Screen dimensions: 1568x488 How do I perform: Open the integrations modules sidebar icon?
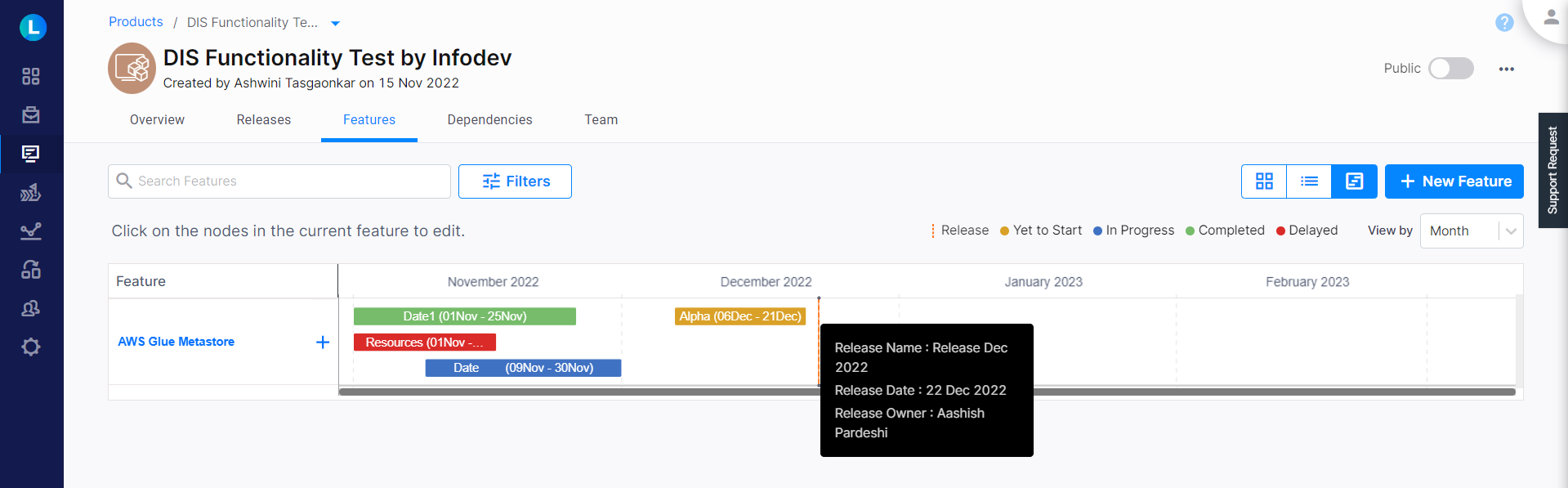tap(31, 270)
